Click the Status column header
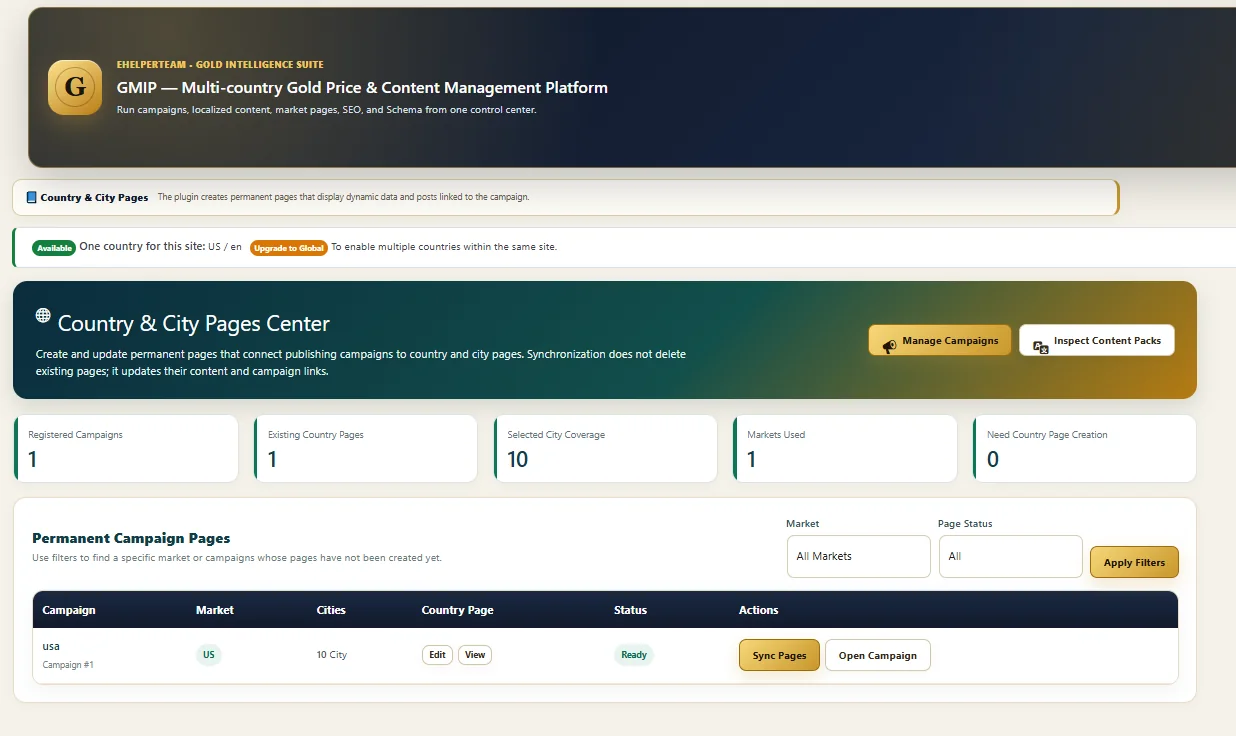 click(630, 610)
